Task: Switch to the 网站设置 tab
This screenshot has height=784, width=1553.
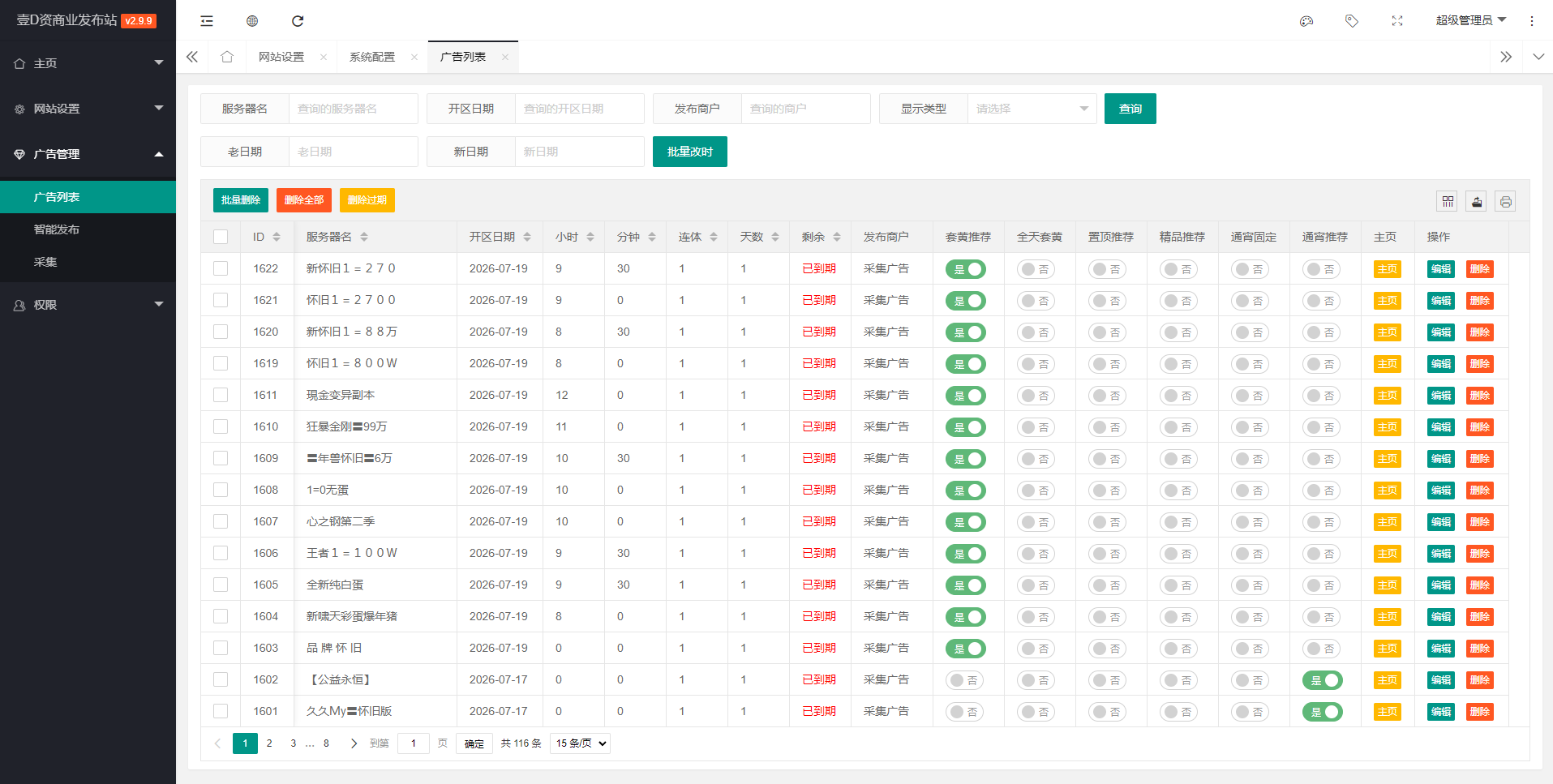Action: [281, 57]
